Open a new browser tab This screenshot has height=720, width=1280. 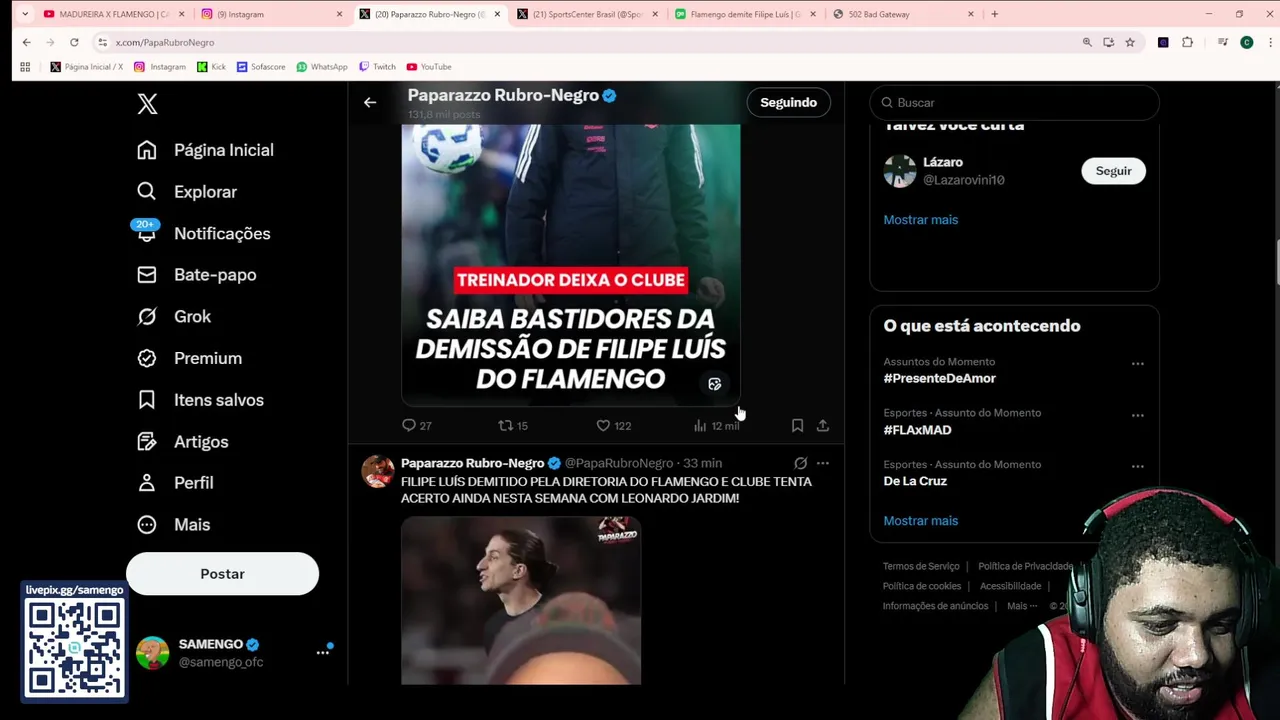tap(994, 14)
